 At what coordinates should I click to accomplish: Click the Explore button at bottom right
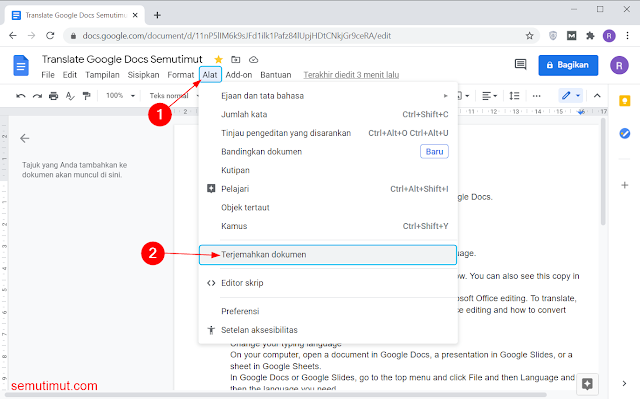point(587,383)
